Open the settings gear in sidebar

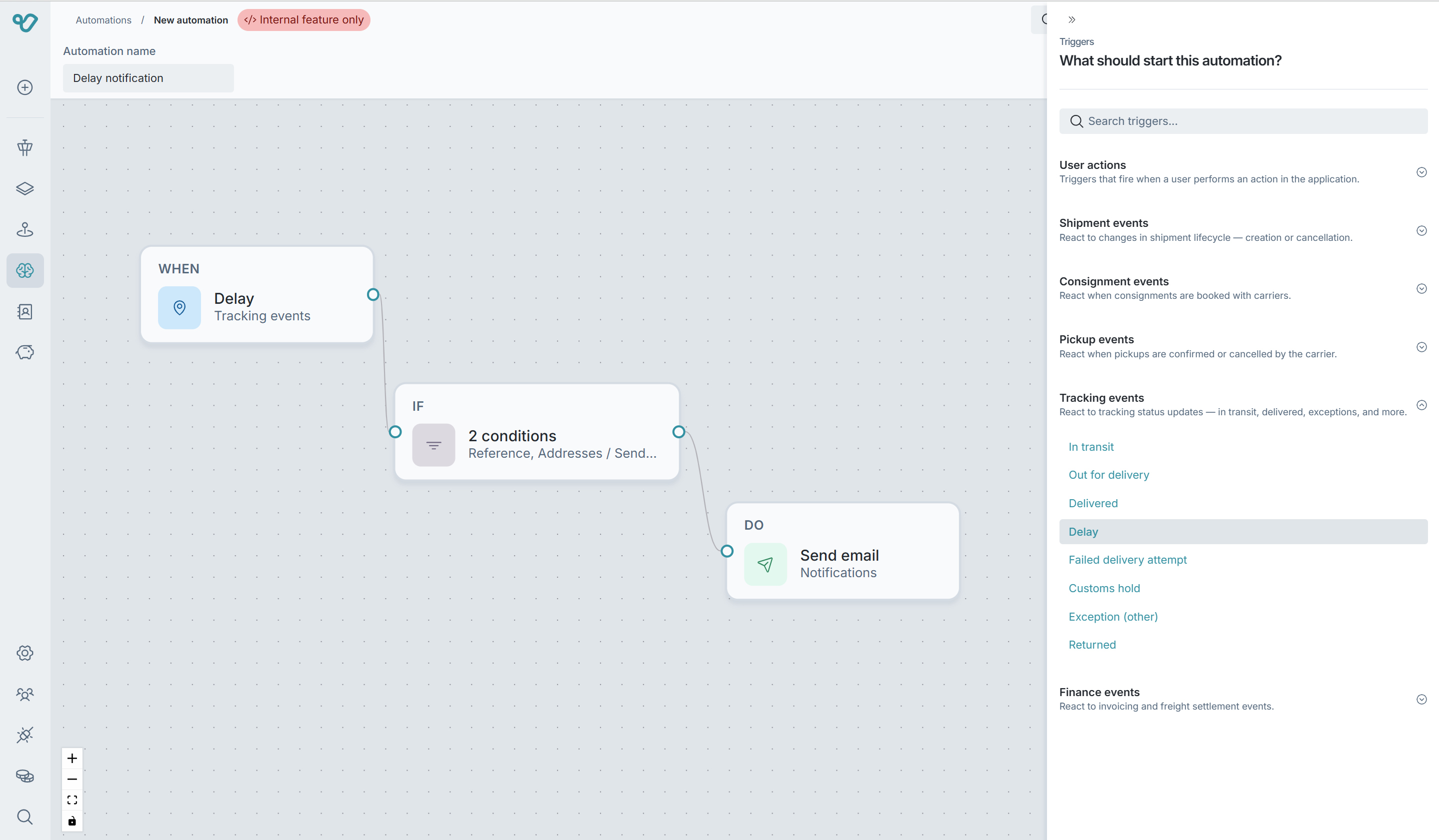[24, 653]
